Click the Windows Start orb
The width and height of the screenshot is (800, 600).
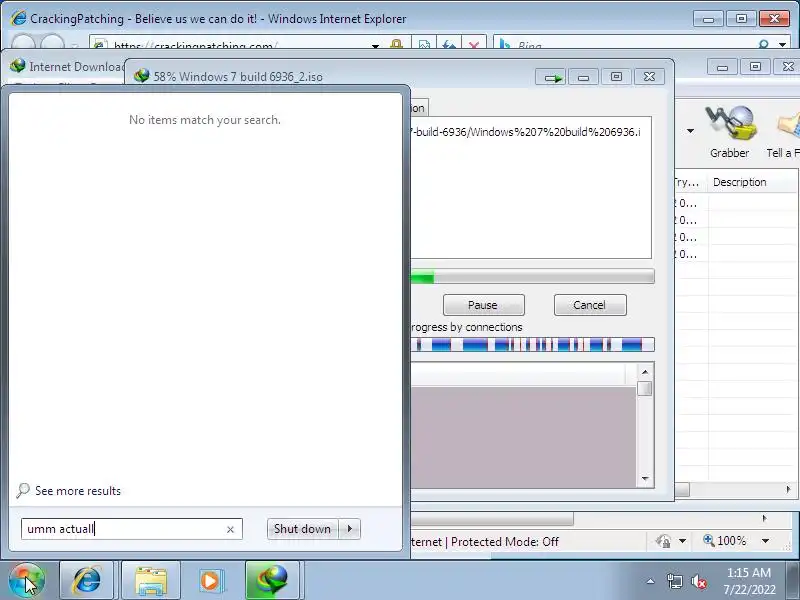point(27,581)
